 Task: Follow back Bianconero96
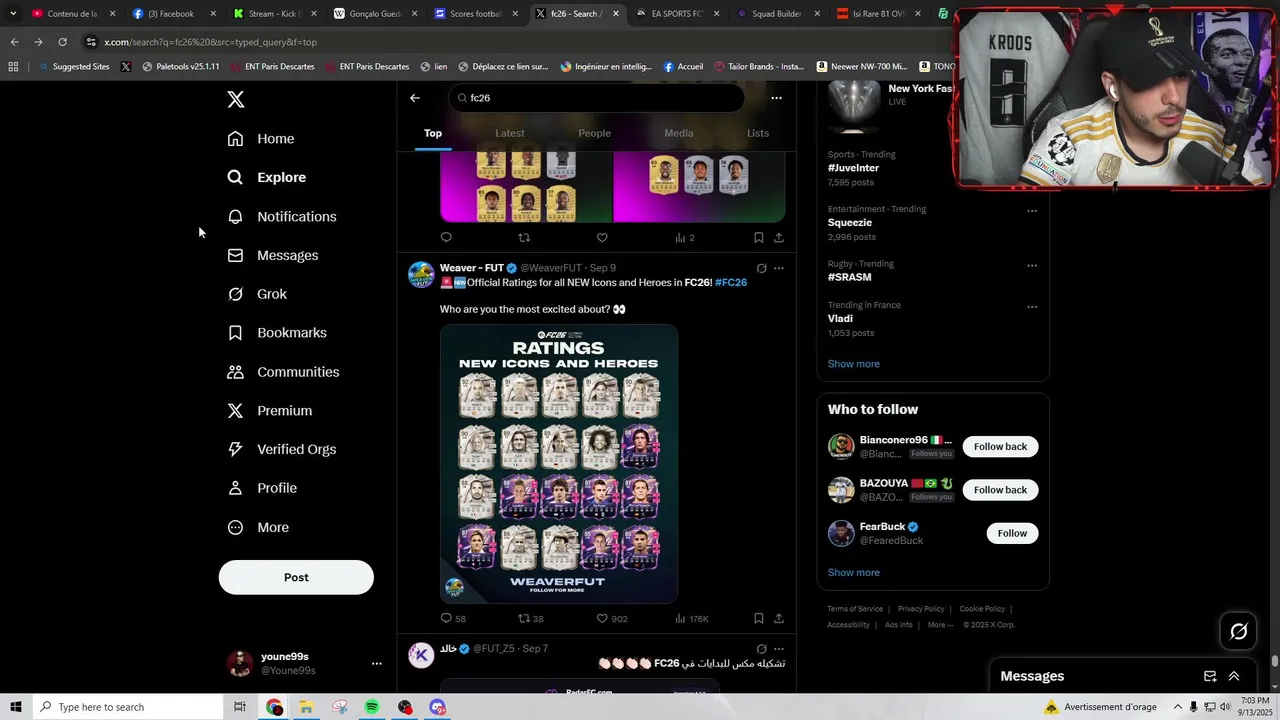pos(1000,447)
